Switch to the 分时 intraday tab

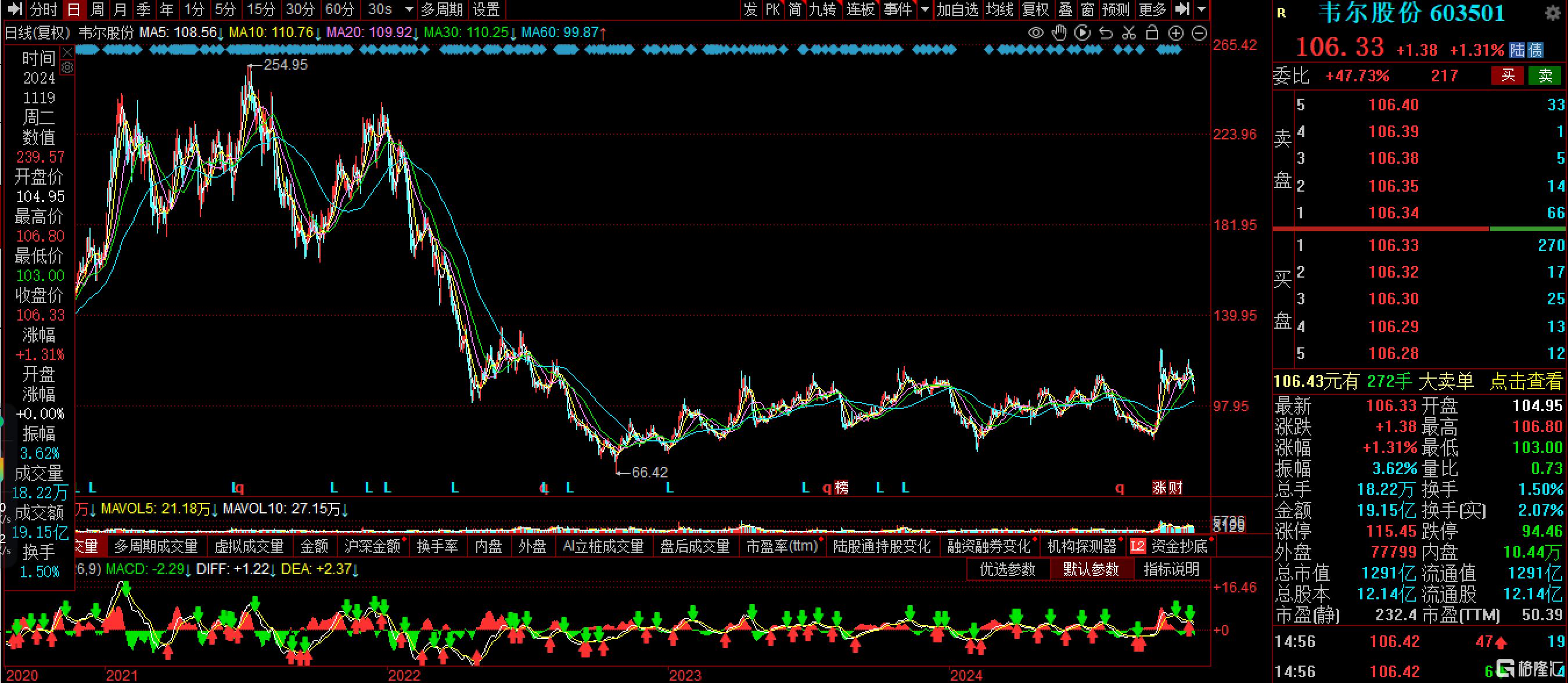44,9
